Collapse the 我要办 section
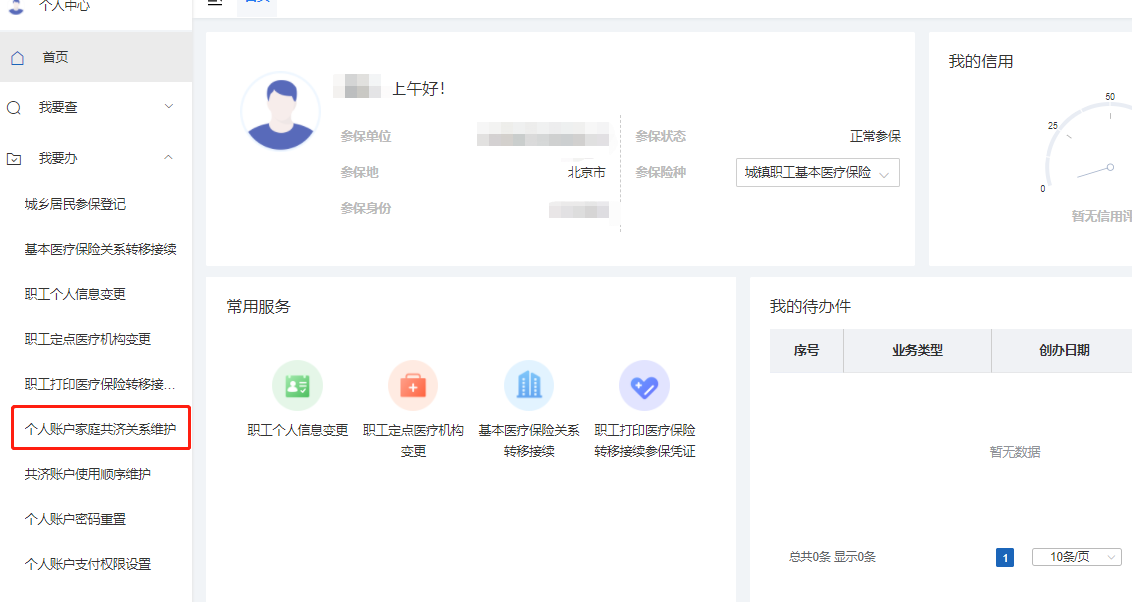Image resolution: width=1132 pixels, height=602 pixels. pyautogui.click(x=168, y=157)
